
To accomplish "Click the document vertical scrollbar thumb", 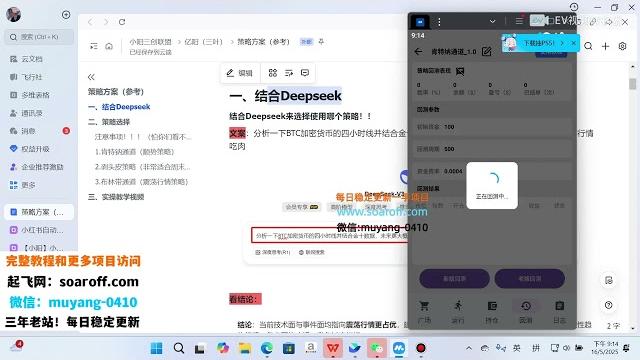I will (633, 84).
